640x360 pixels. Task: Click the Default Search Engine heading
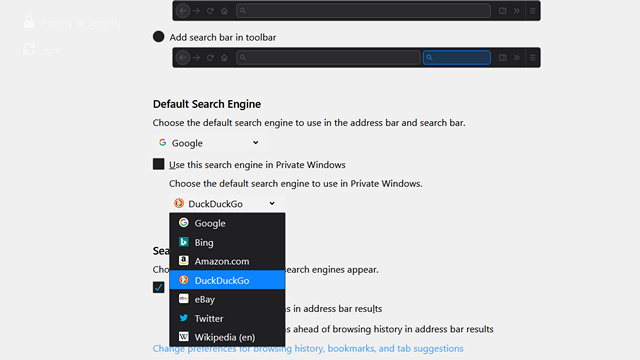pyautogui.click(x=207, y=104)
